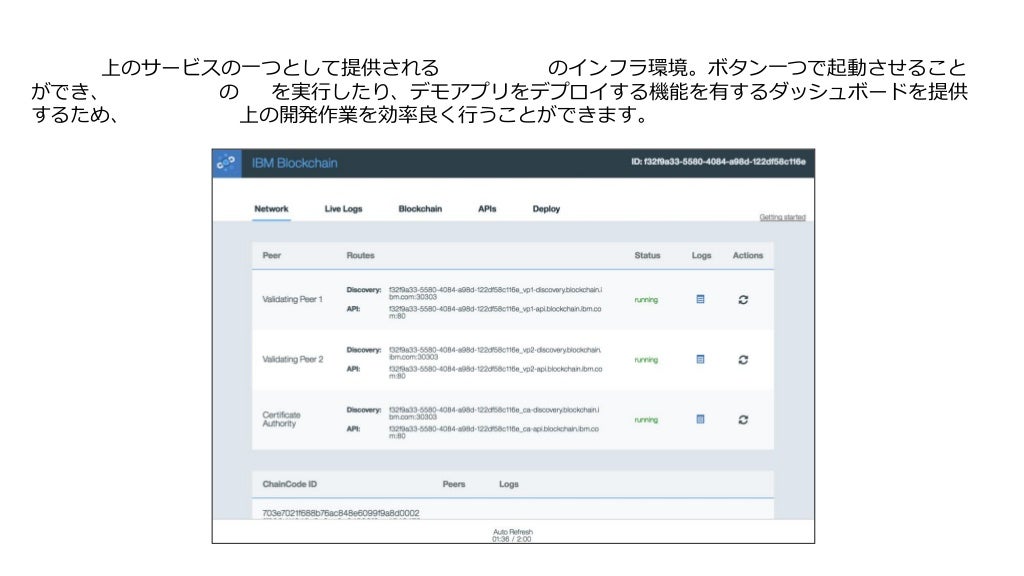The width and height of the screenshot is (1024, 576).
Task: Open the Live Logs tab
Action: tap(344, 209)
